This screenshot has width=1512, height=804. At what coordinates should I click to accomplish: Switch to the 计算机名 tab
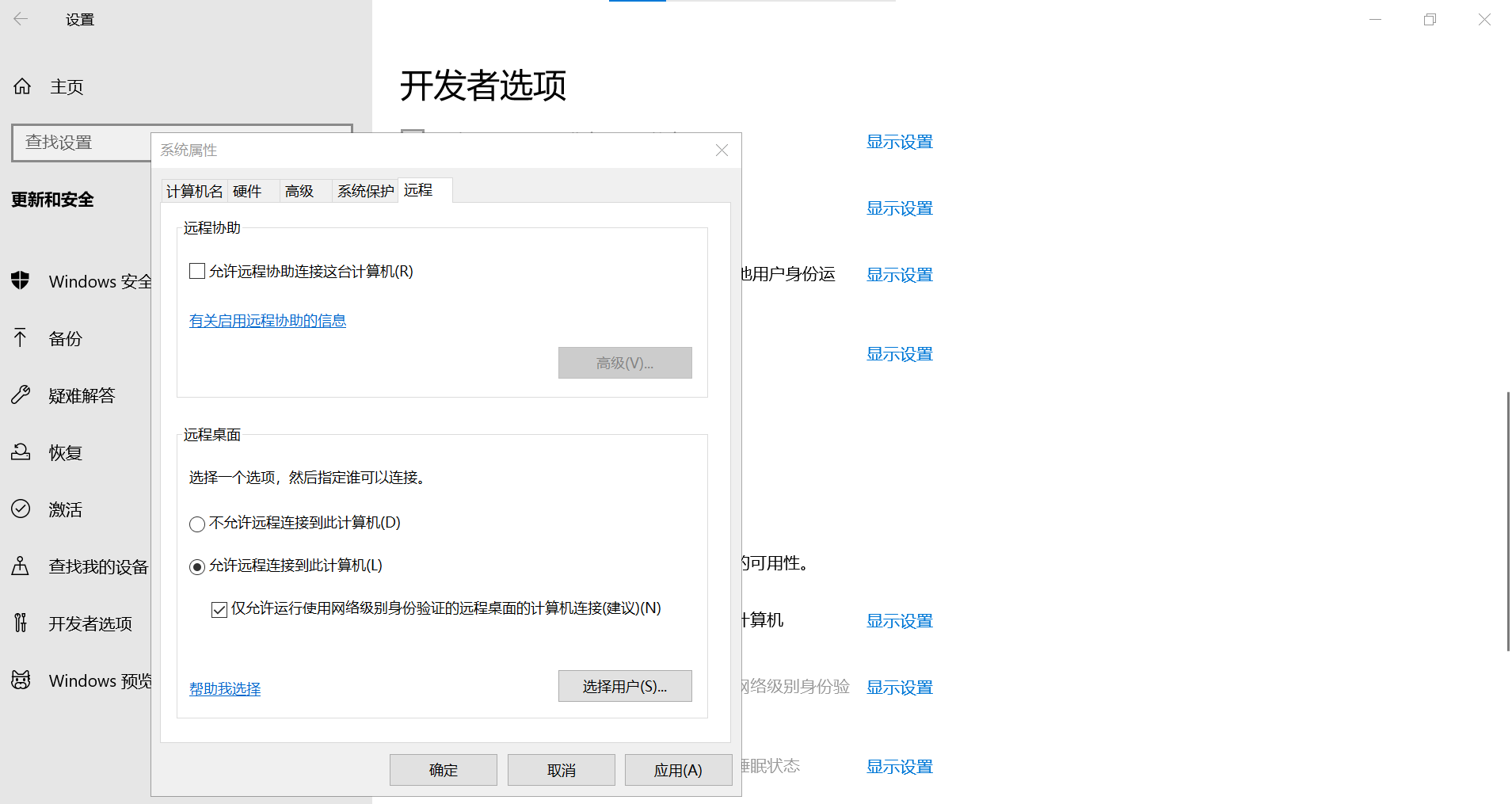pos(194,192)
